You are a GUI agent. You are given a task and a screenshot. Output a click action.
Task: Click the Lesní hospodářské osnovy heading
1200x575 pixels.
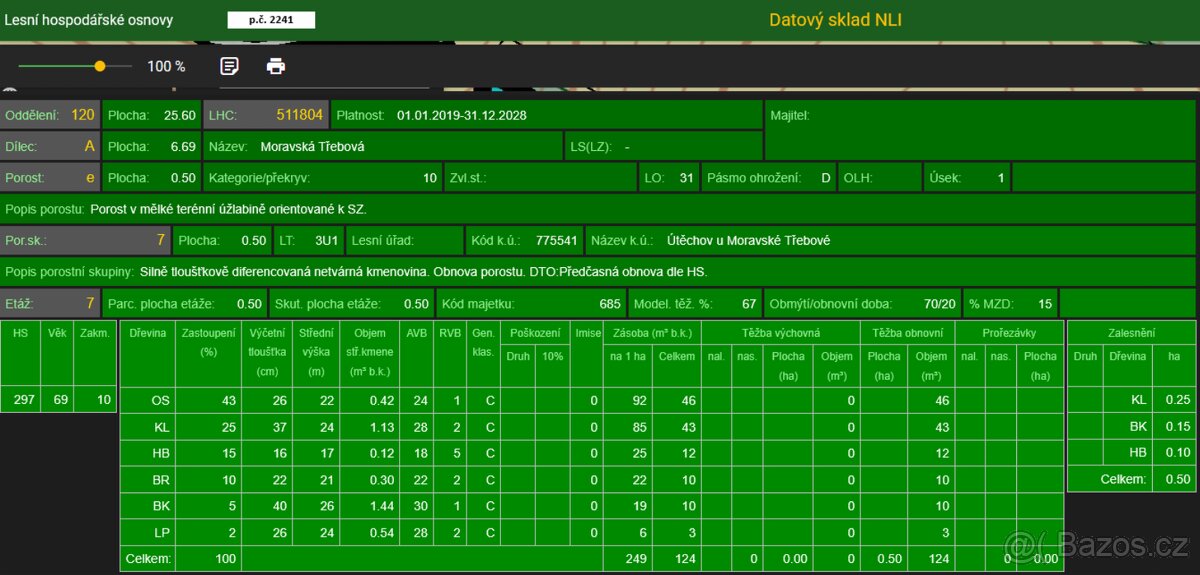click(89, 20)
